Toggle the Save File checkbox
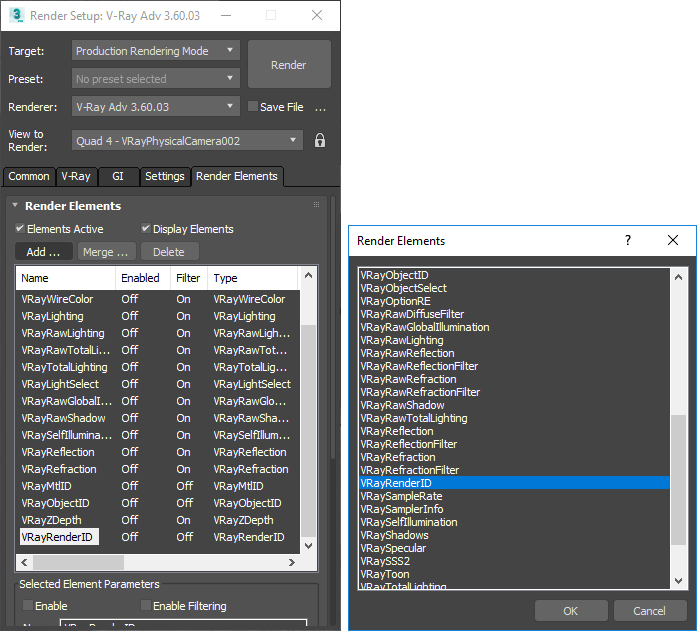The height and width of the screenshot is (631, 697). pos(252,107)
